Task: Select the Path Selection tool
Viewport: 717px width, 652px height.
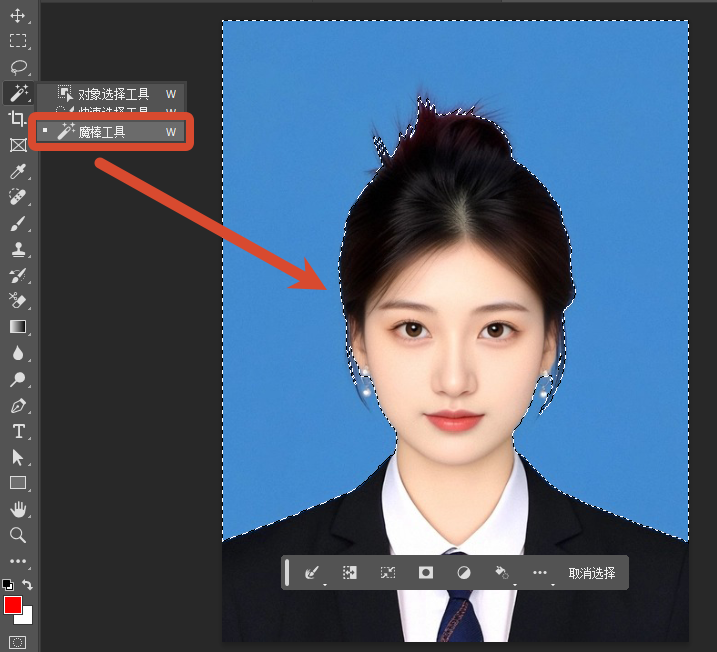Action: tap(18, 457)
